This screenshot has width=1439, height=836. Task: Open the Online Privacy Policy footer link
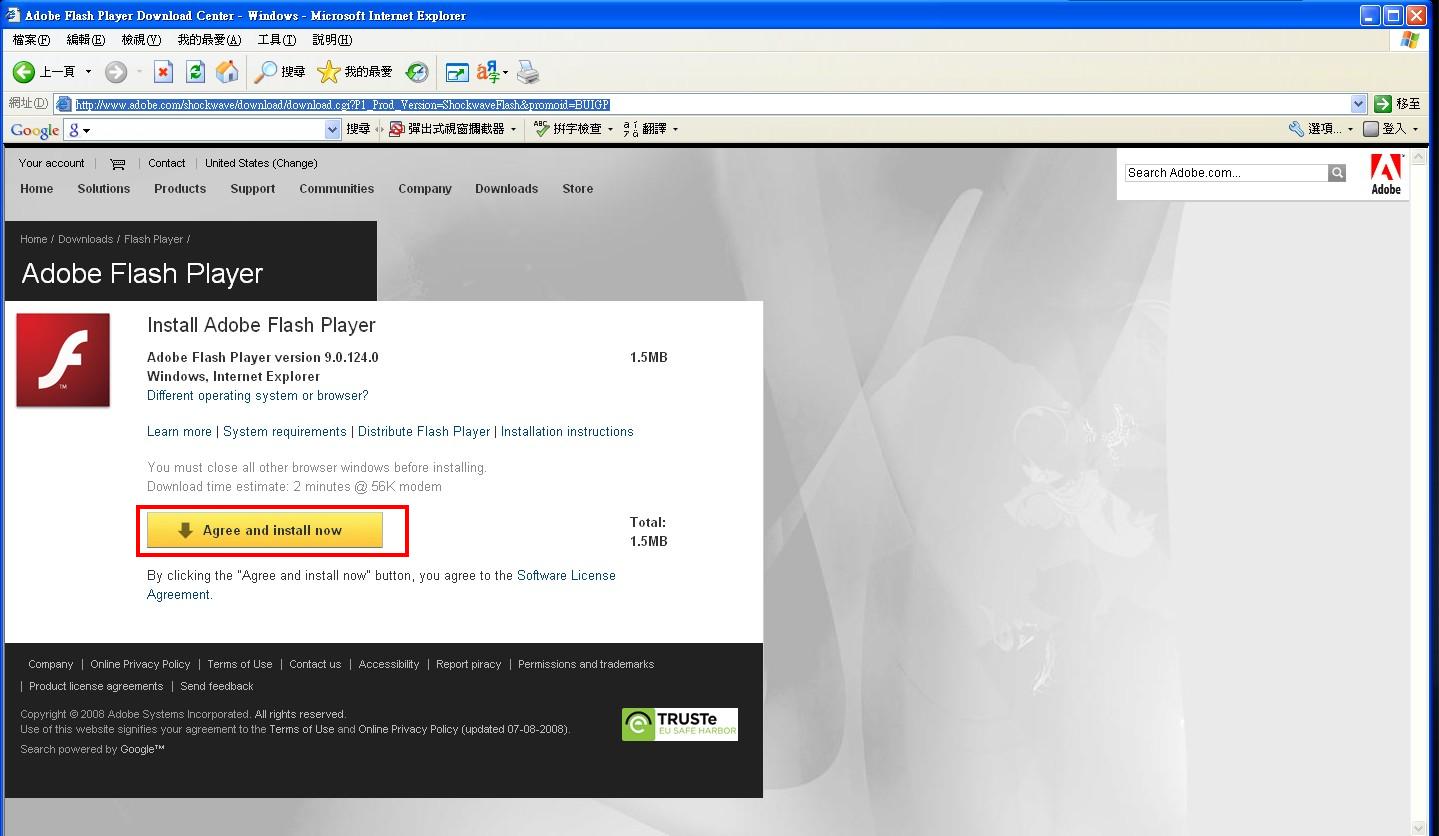point(140,665)
